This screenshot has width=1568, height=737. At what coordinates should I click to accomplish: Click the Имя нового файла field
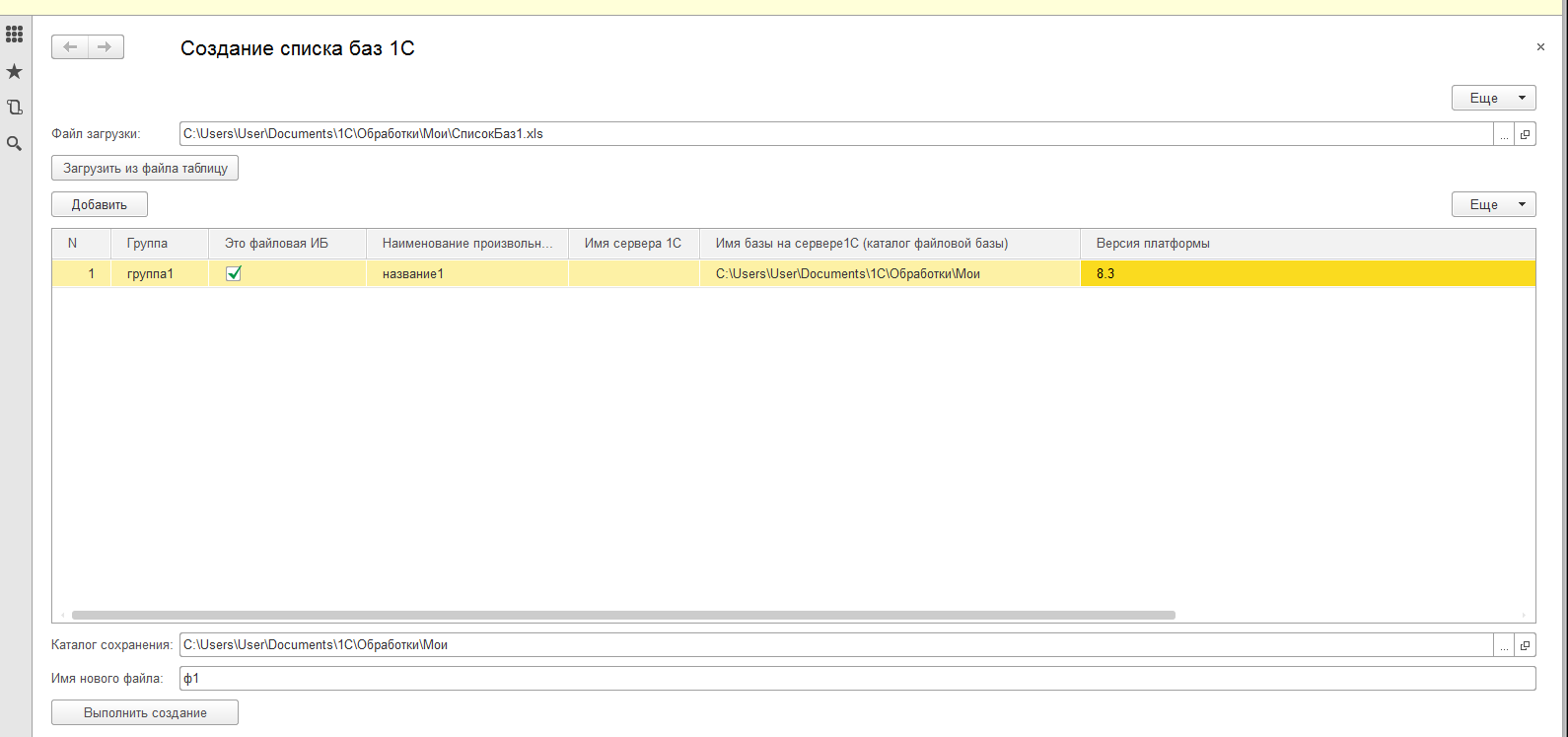[857, 679]
